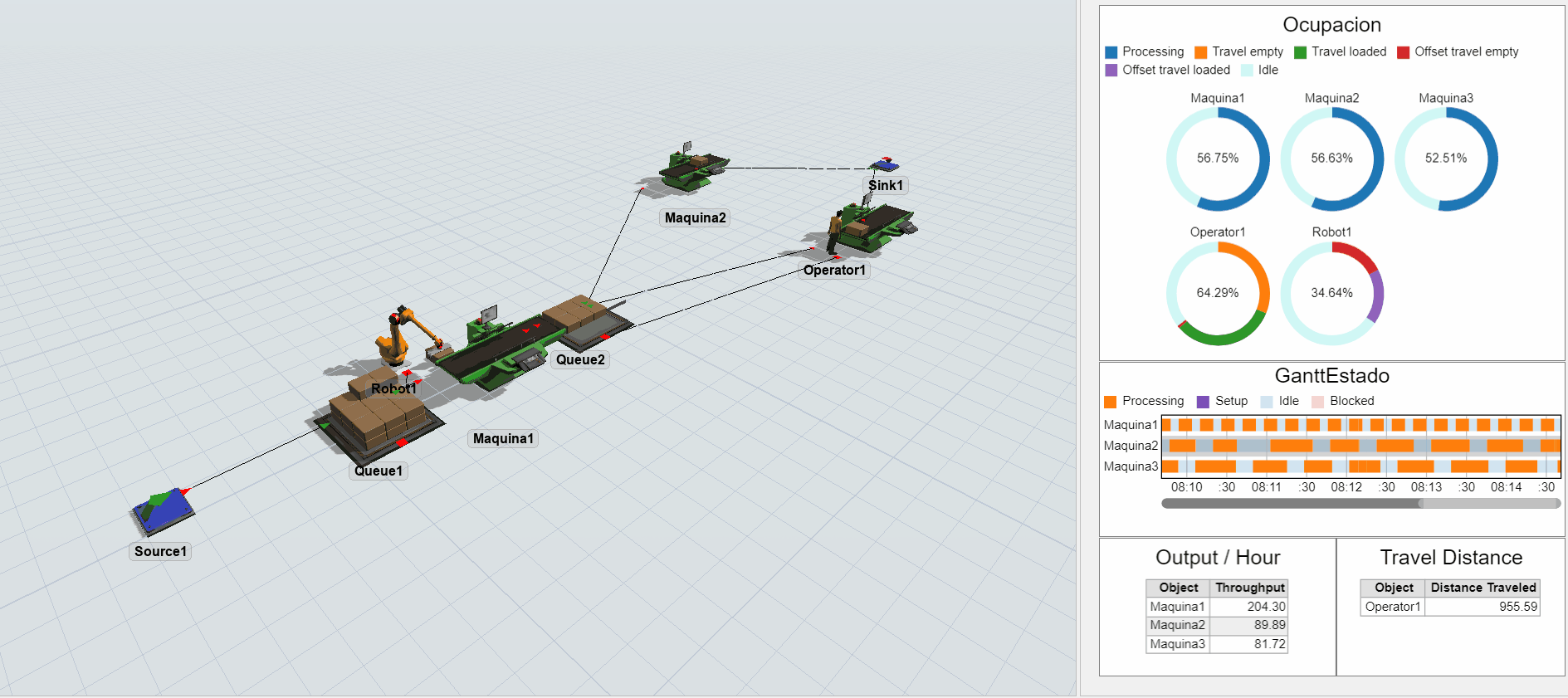Click the Setup legend swatch in GanttEstado
The height and width of the screenshot is (698, 1568).
click(x=1203, y=402)
